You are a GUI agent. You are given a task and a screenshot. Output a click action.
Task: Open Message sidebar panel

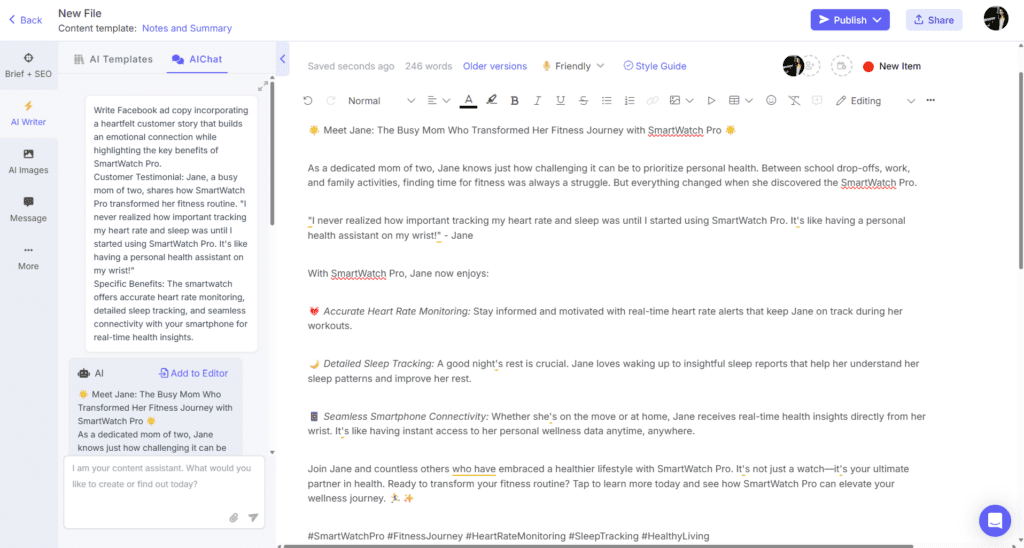pyautogui.click(x=28, y=210)
